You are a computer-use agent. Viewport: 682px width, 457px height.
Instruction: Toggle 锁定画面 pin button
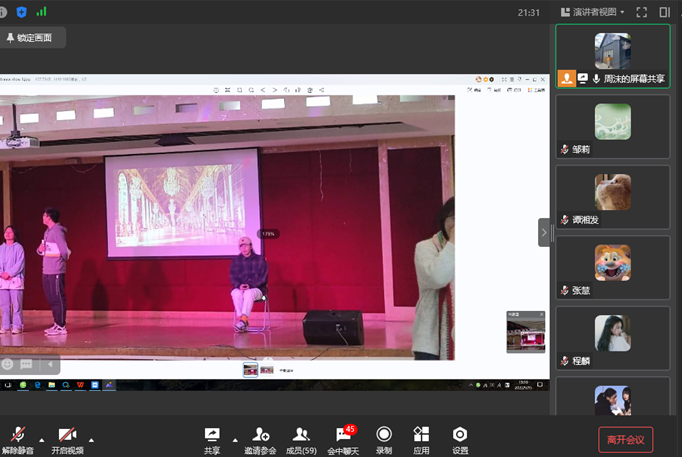click(33, 38)
